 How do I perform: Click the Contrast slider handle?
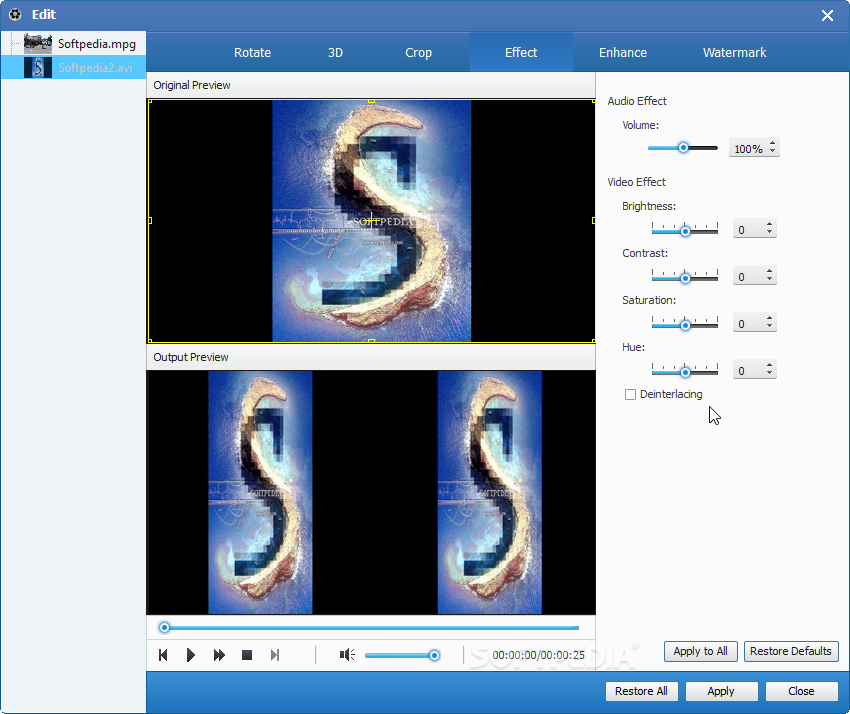[685, 278]
